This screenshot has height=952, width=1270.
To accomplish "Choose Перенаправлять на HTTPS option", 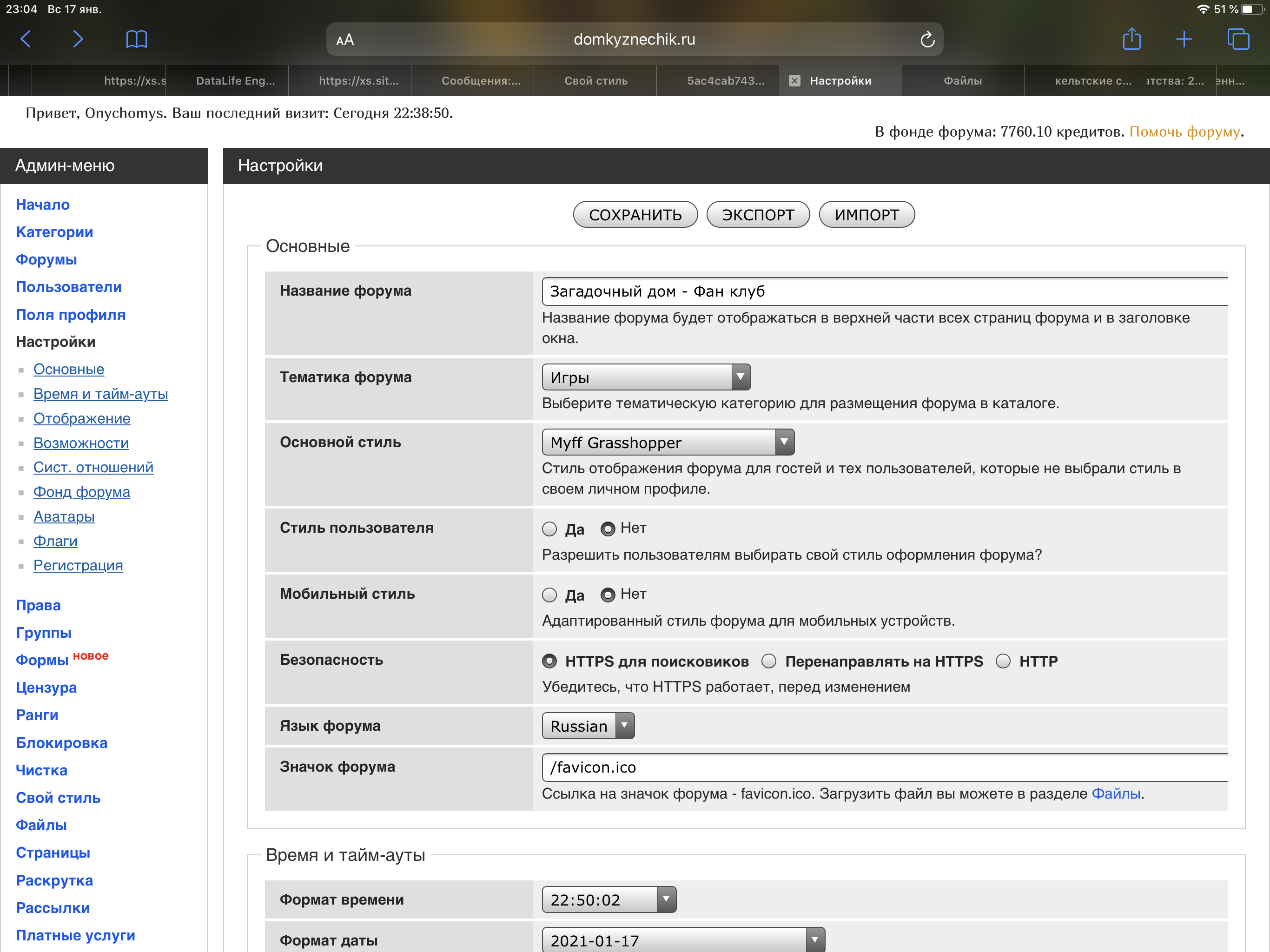I will click(769, 661).
